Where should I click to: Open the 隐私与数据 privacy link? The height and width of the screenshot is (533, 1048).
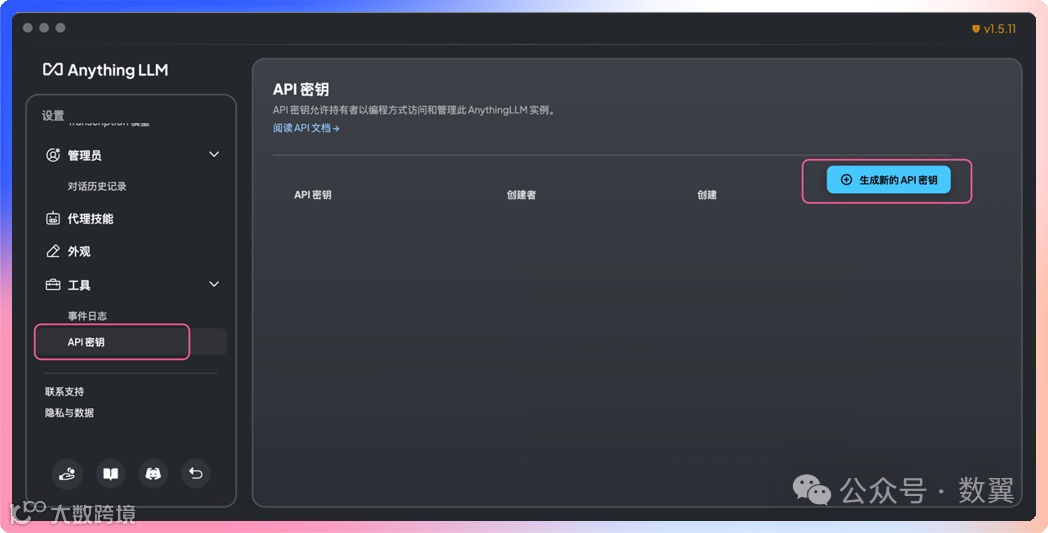[69, 413]
